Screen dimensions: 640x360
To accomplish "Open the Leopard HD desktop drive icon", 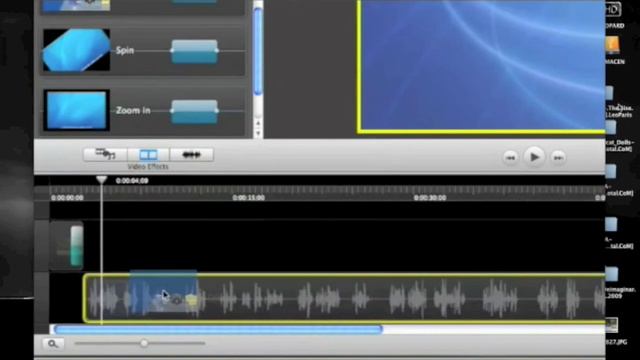I will click(x=613, y=9).
